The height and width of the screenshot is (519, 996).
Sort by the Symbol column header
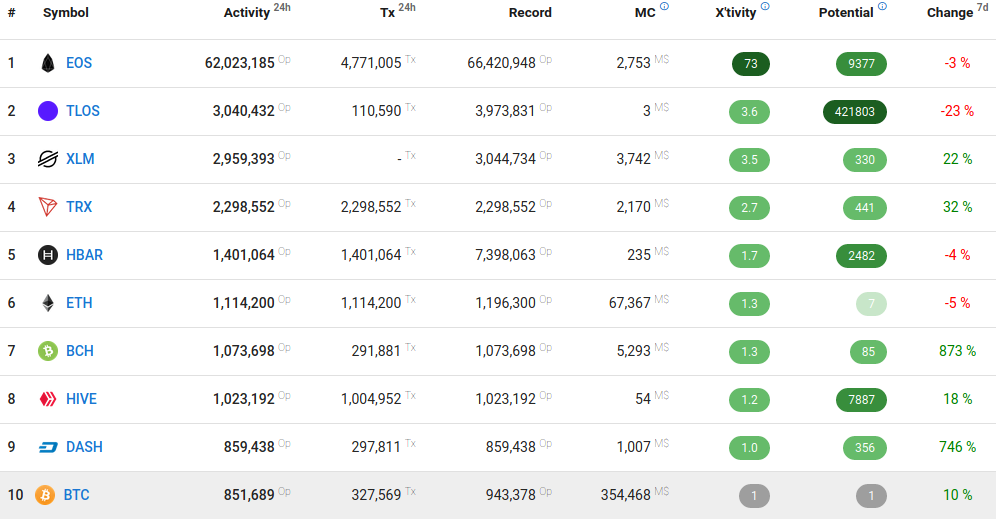click(x=65, y=13)
